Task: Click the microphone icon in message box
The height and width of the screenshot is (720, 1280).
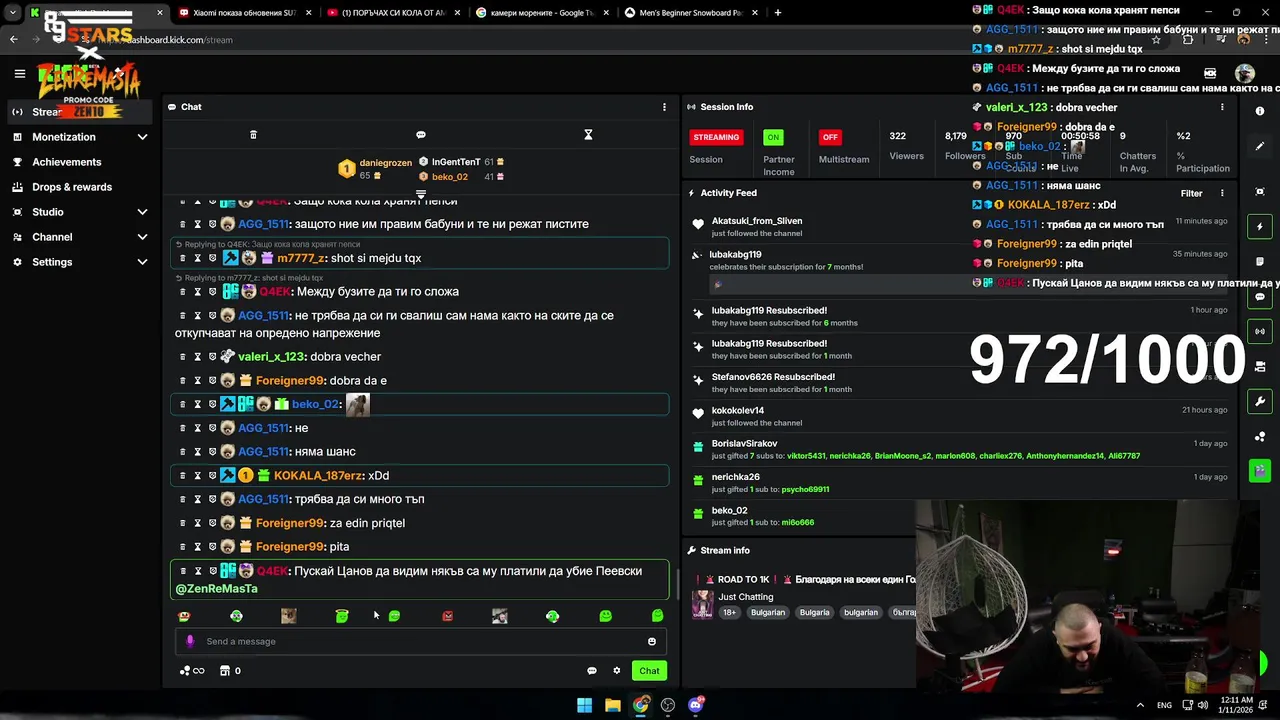Action: (190, 642)
